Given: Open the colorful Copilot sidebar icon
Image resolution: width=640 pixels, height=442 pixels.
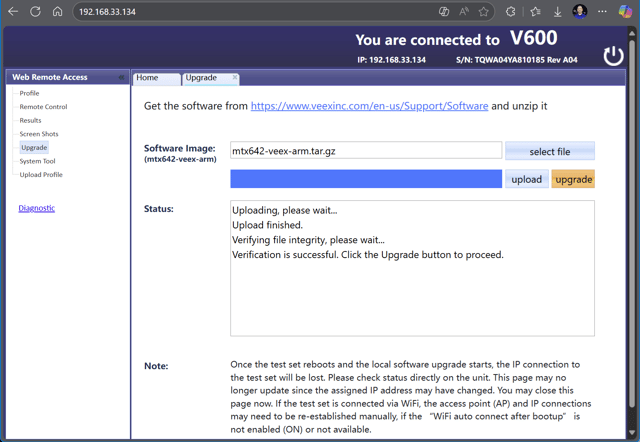Looking at the screenshot, I should click(625, 11).
